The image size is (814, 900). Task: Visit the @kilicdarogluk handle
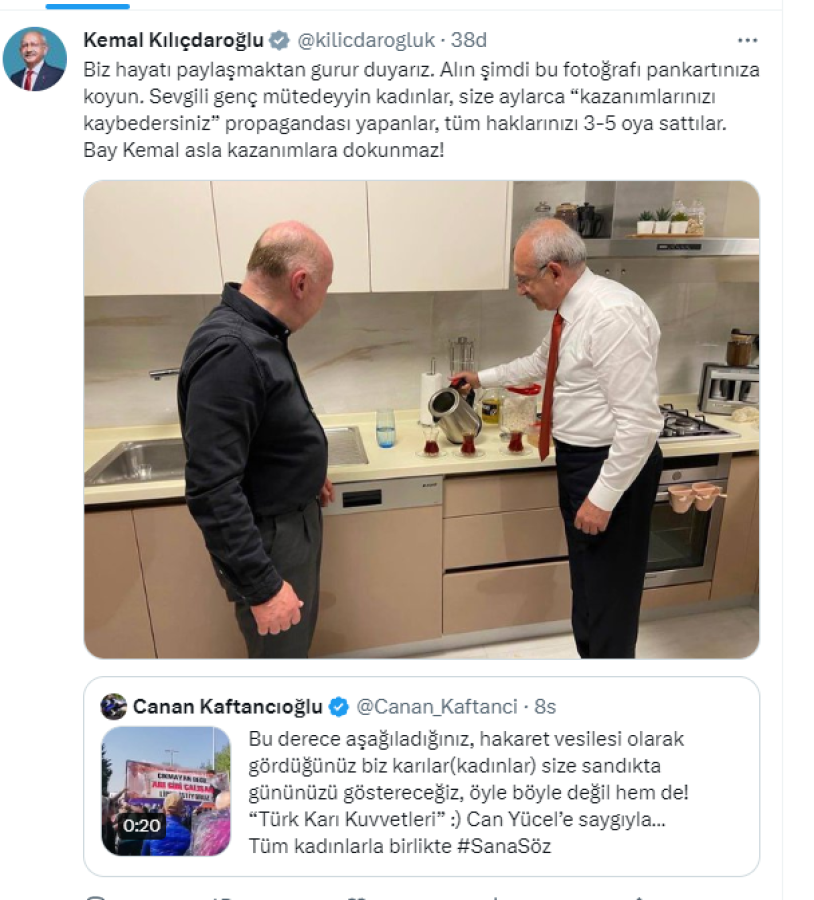[366, 40]
